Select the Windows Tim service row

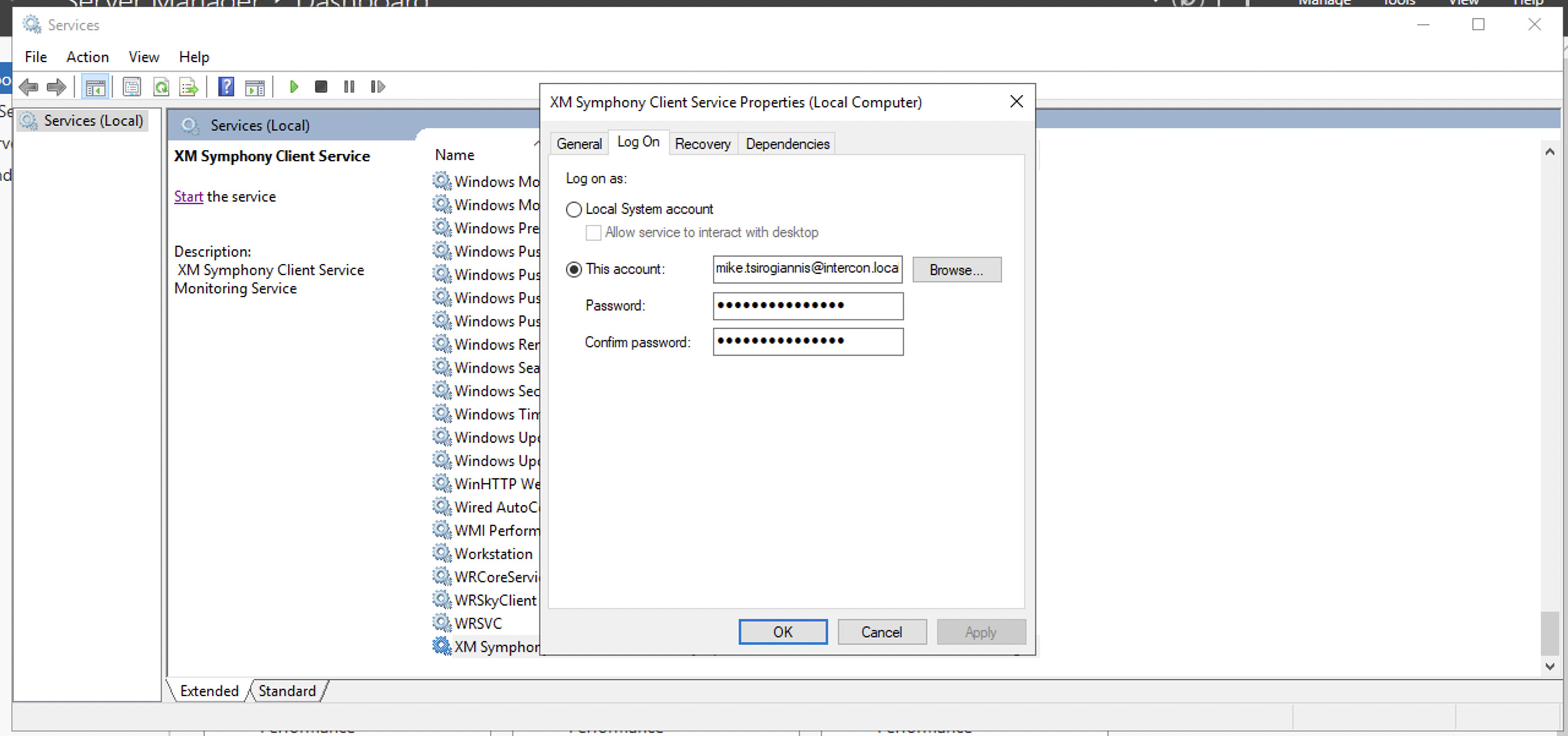click(486, 414)
